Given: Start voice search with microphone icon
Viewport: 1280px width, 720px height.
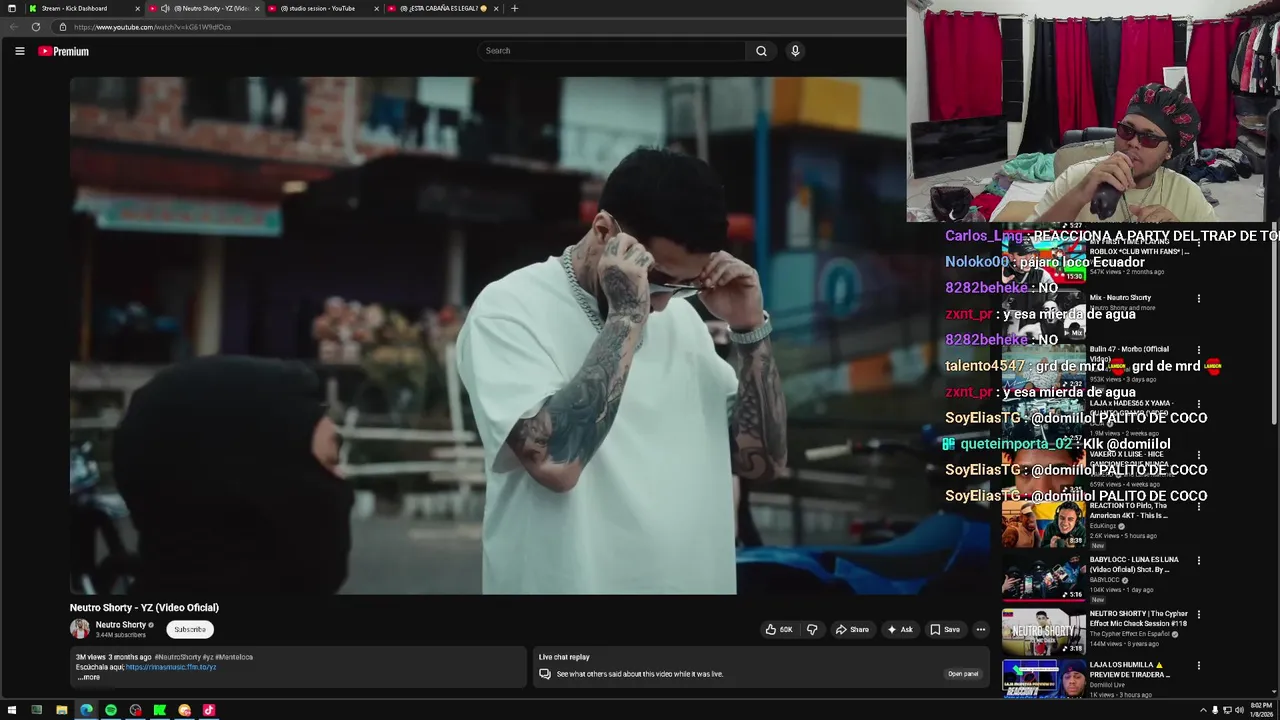Looking at the screenshot, I should tap(795, 51).
